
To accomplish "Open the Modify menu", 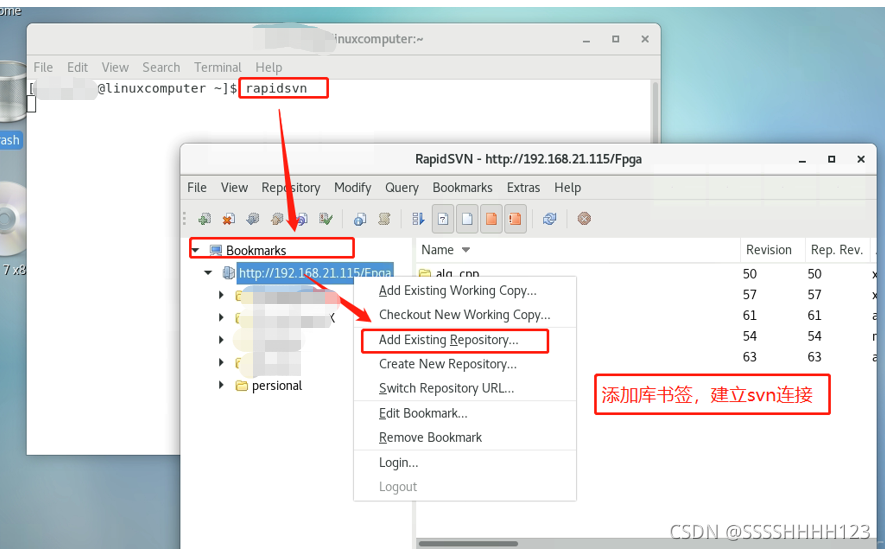I will 353,187.
